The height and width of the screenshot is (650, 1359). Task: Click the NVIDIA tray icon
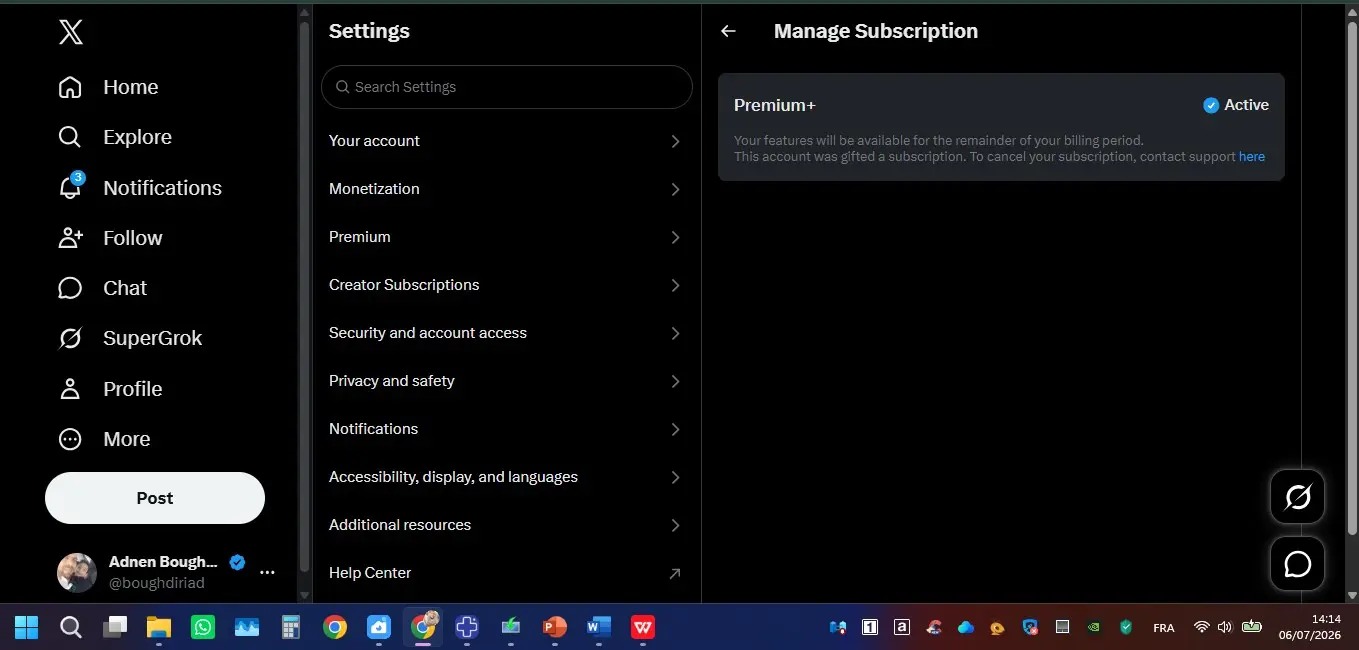[1095, 627]
